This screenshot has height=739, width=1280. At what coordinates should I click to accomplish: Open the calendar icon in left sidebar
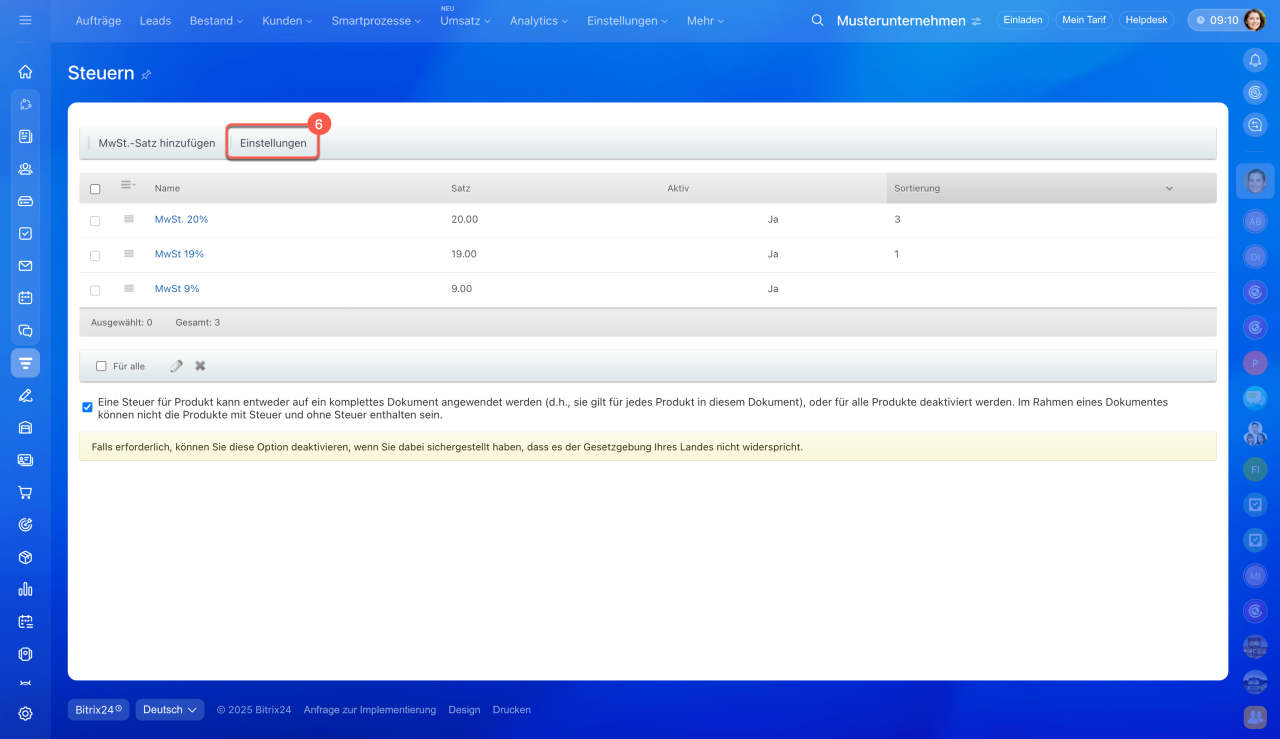(x=25, y=298)
